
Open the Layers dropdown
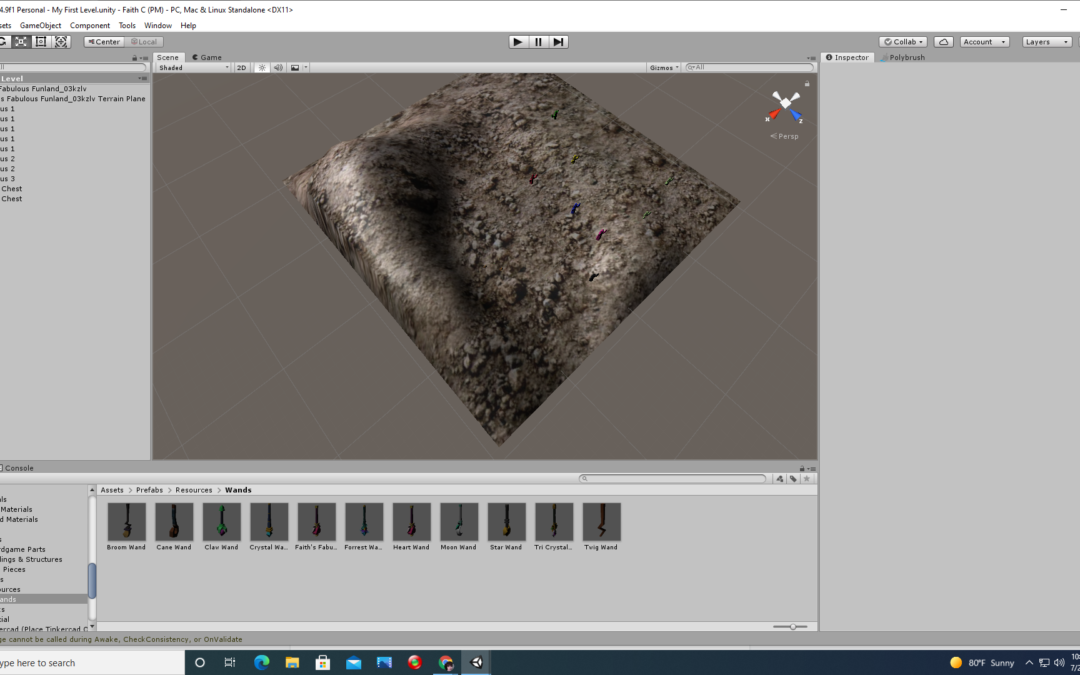click(1045, 42)
